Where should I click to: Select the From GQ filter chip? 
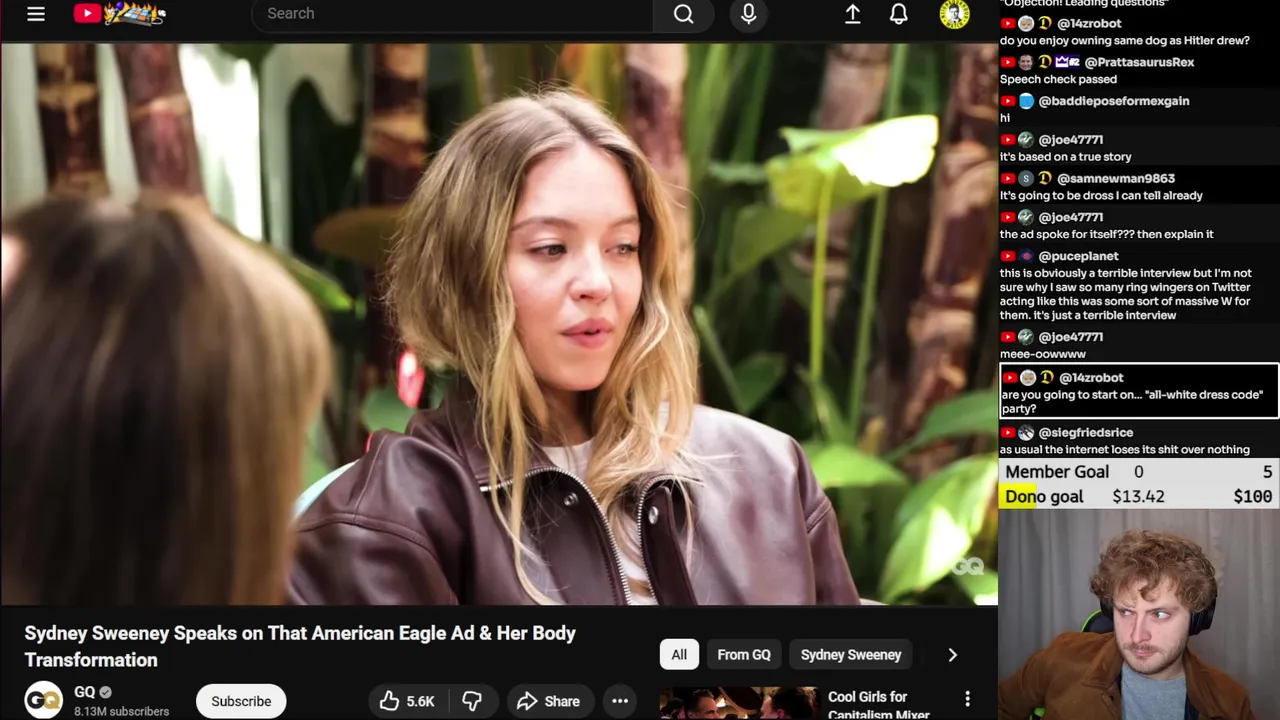pyautogui.click(x=744, y=654)
